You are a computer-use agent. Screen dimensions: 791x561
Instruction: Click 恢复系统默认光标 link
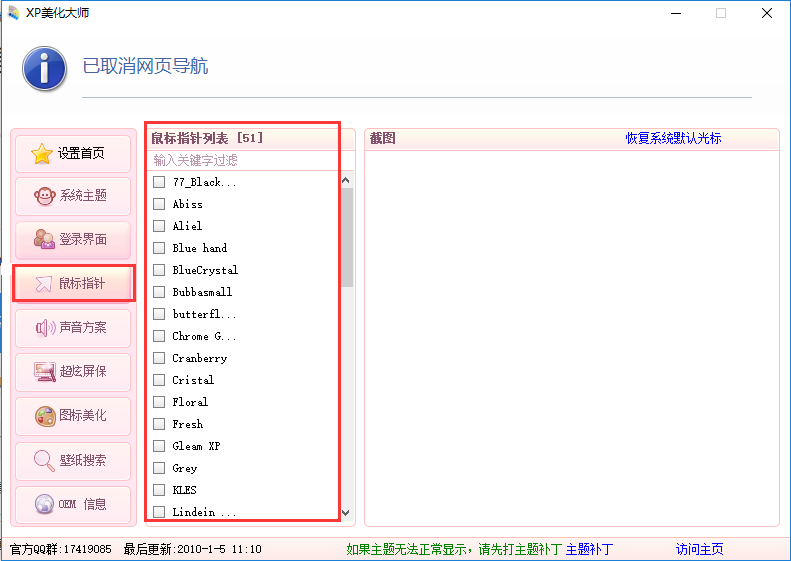click(x=673, y=138)
